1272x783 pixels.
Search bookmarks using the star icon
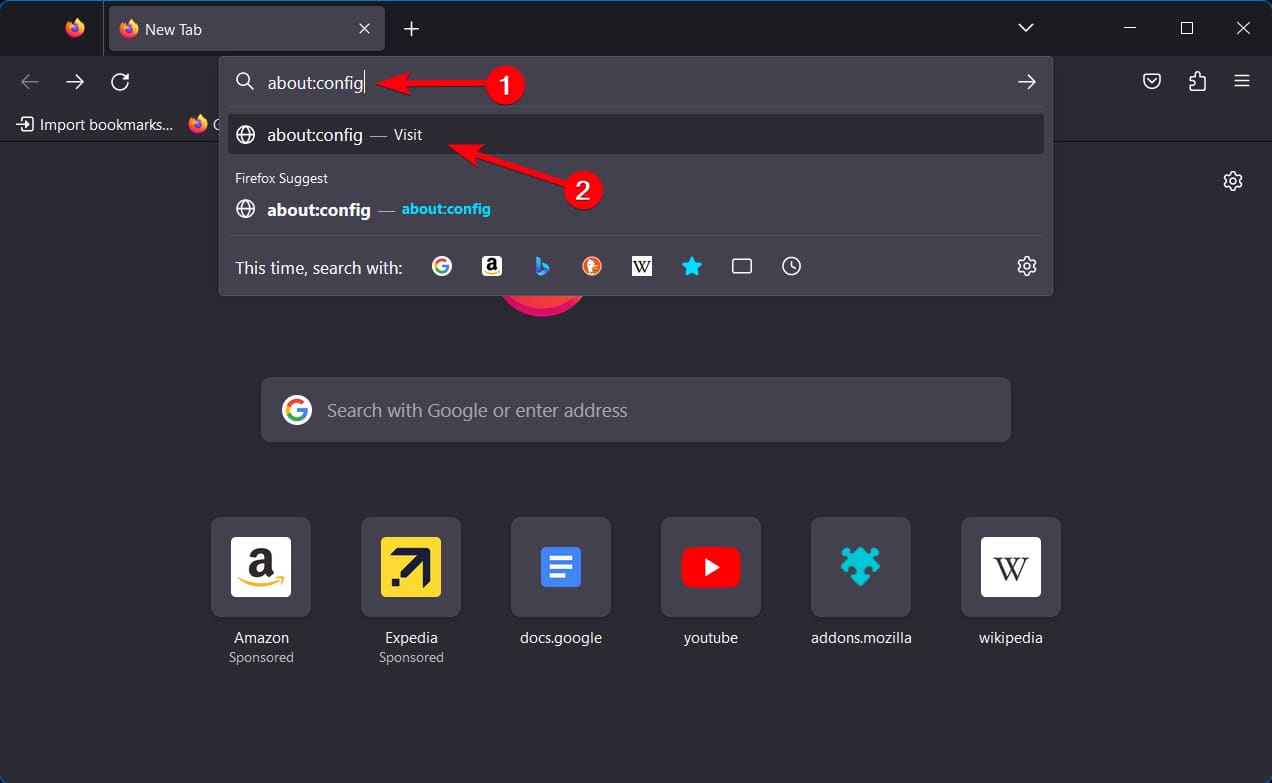pos(692,266)
